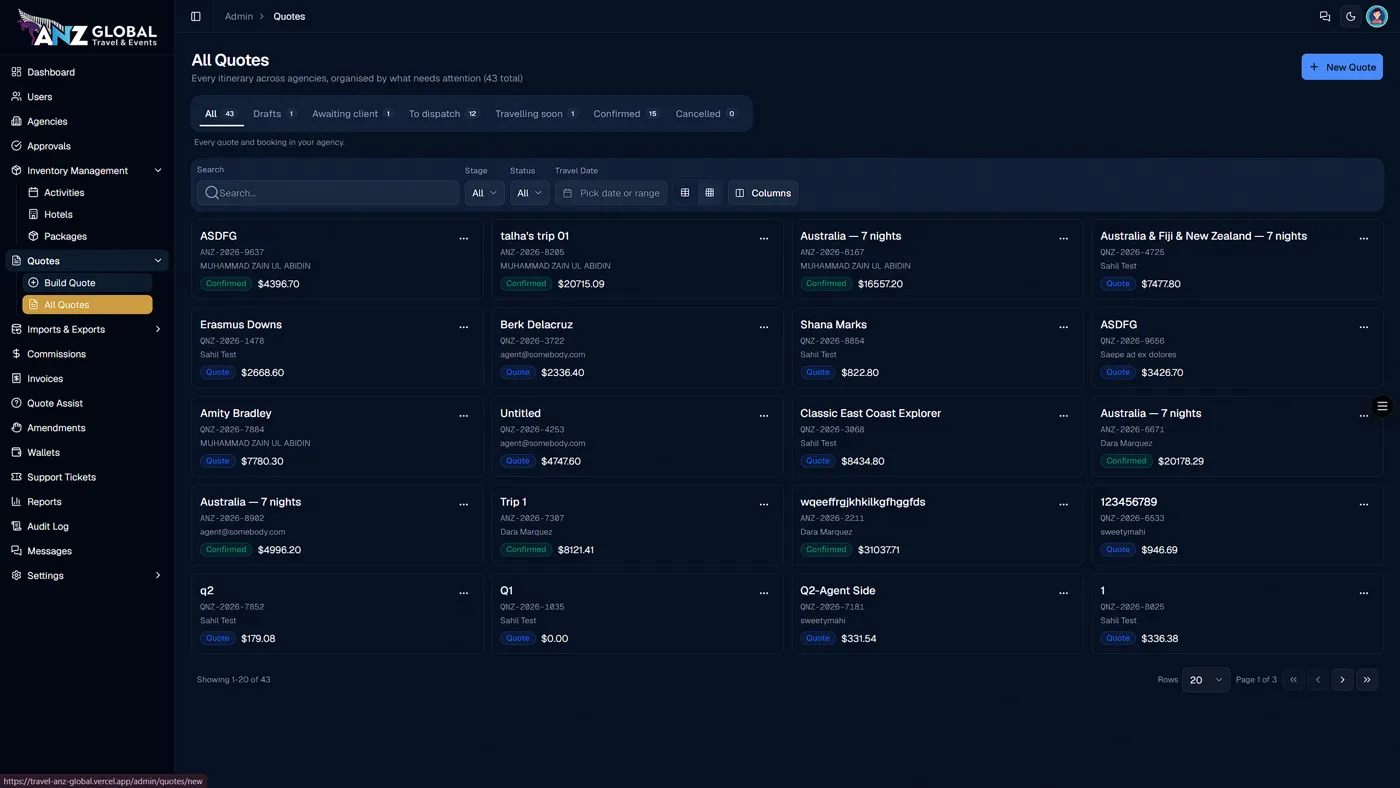Jump to last page of quotes
The width and height of the screenshot is (1400, 788).
click(x=1367, y=680)
